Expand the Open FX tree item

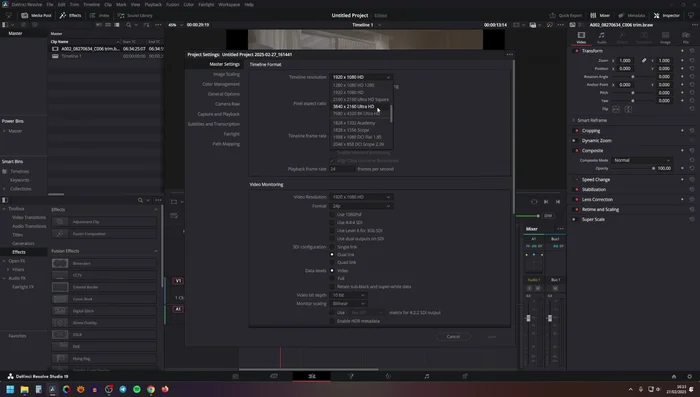click(x=4, y=261)
